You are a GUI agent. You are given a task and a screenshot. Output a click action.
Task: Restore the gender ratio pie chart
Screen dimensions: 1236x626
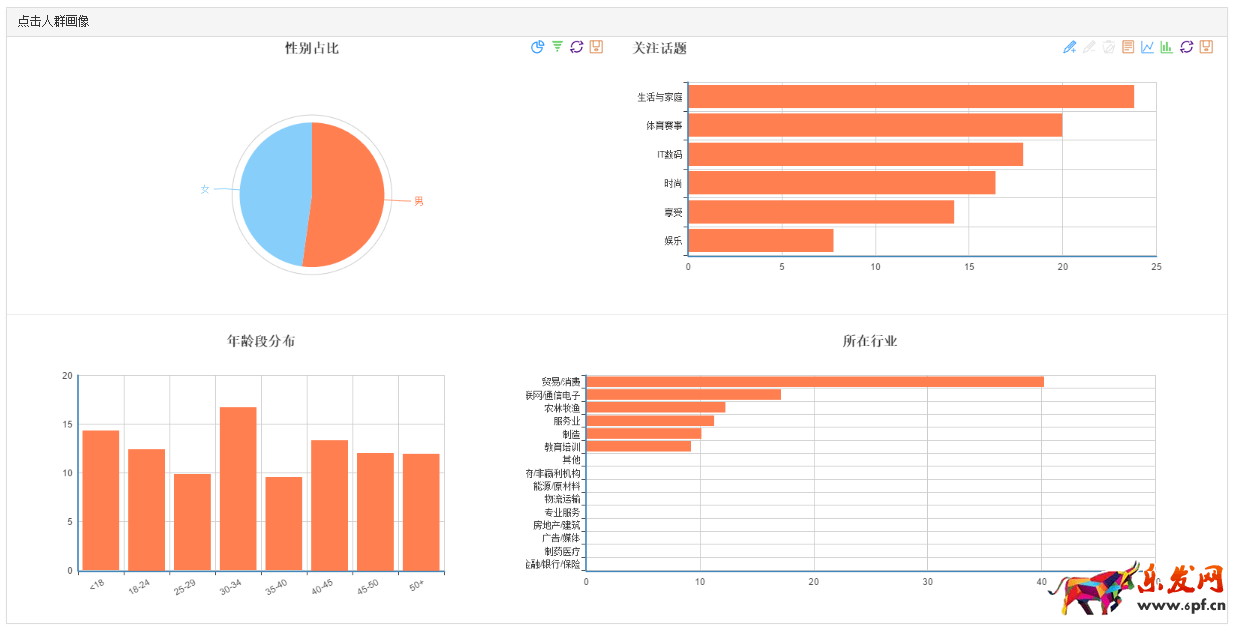(x=576, y=47)
